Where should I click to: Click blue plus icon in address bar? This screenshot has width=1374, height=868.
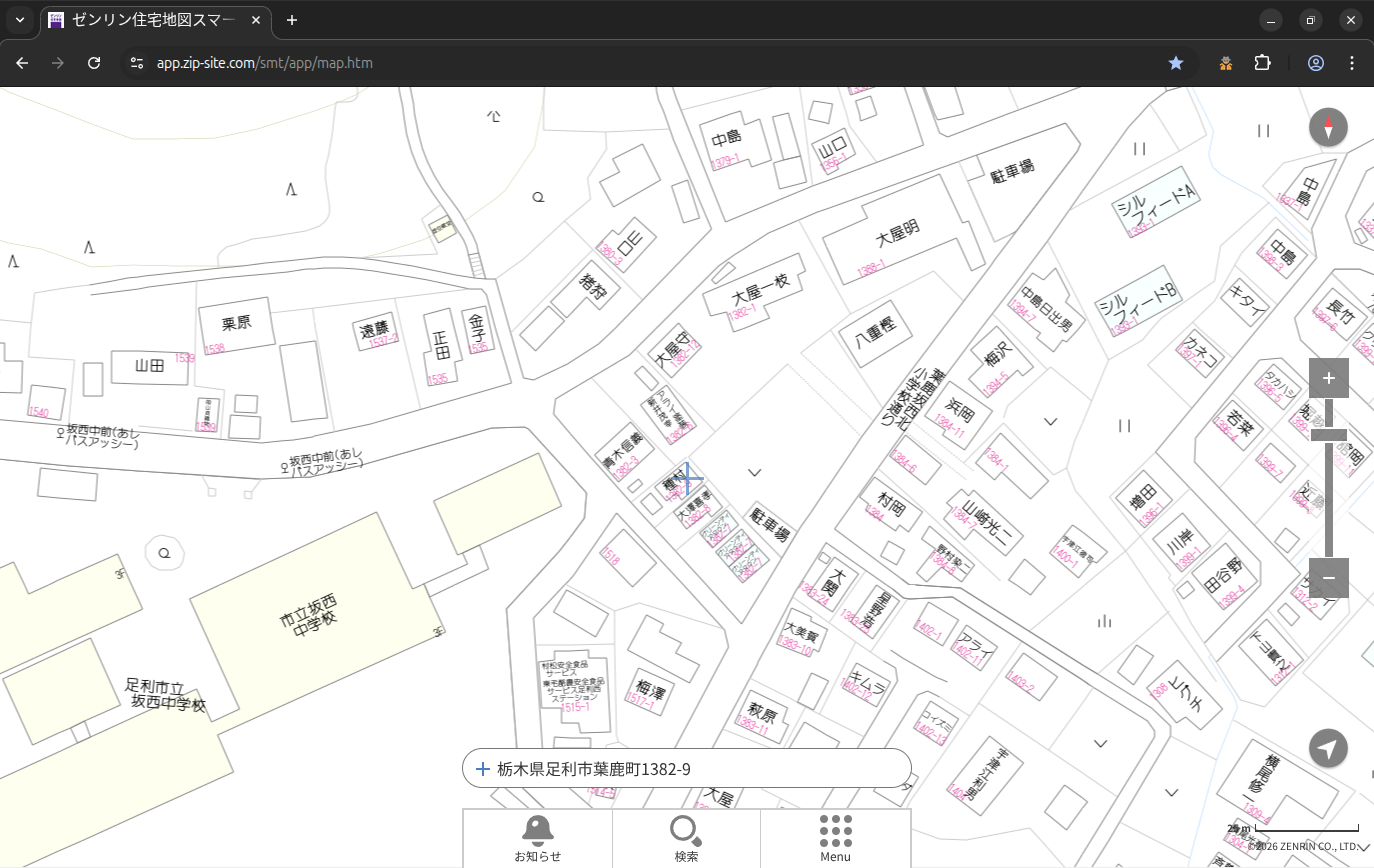tap(482, 769)
